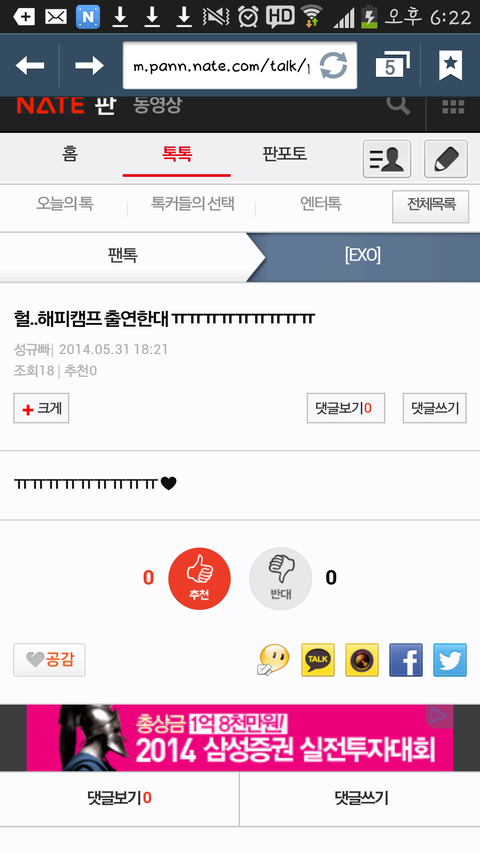Image resolution: width=480 pixels, height=853 pixels.
Task: Share post on Facebook
Action: tap(406, 660)
